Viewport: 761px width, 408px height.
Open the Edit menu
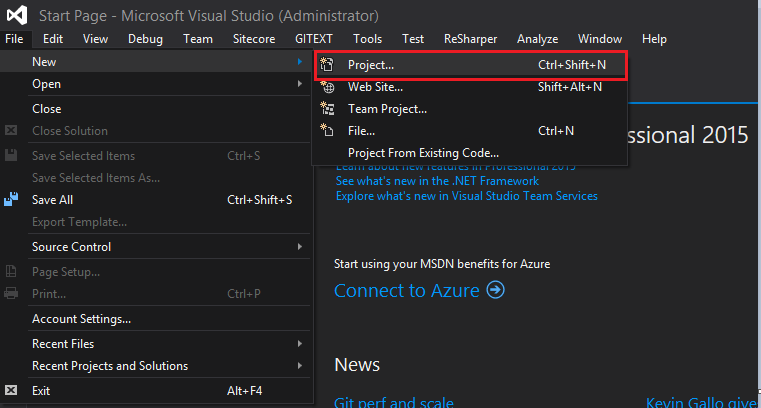(52, 39)
